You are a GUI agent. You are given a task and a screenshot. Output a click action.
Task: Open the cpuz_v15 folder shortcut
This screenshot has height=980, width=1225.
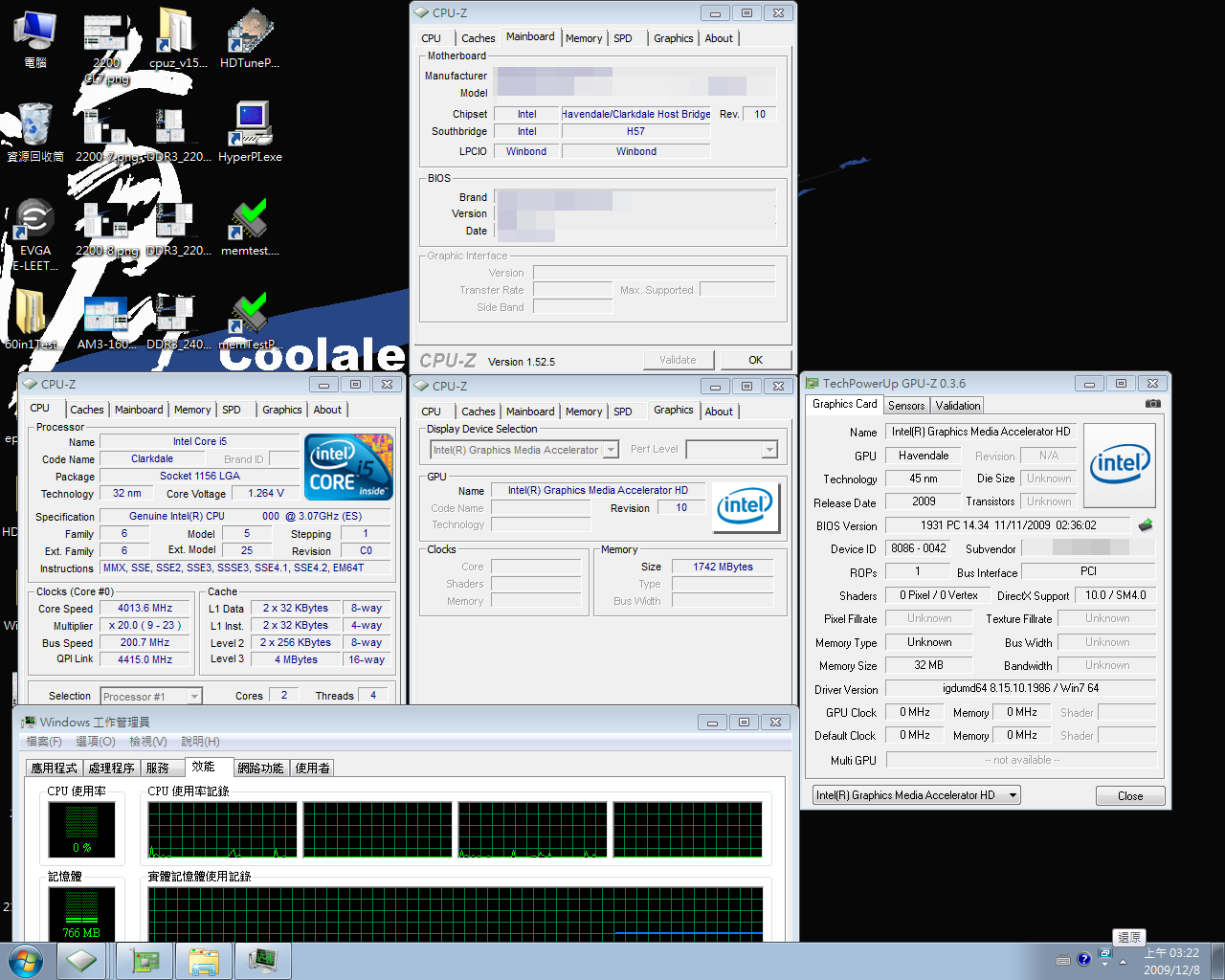[178, 38]
